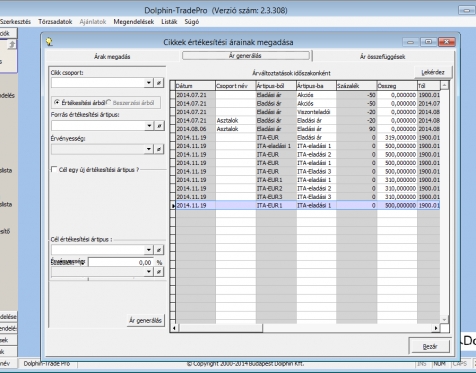Clear the Forrás értékesítési ártípus field with its eraser icon
This screenshot has width=476, height=373.
pos(159,126)
